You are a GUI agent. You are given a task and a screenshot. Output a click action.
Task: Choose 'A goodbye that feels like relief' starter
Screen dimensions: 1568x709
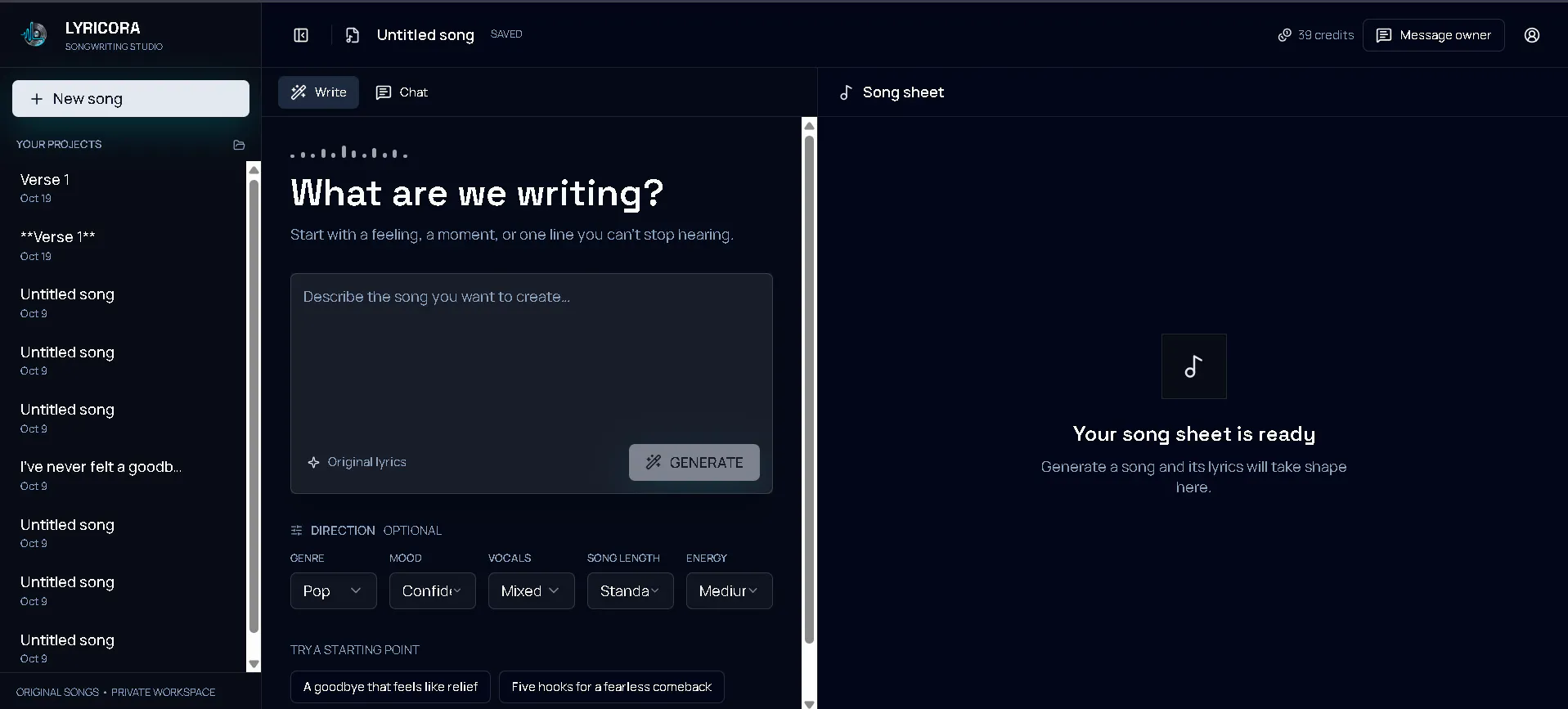click(x=390, y=687)
